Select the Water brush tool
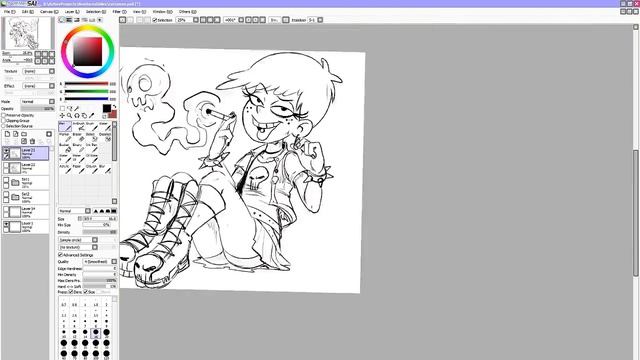Image resolution: width=640 pixels, height=360 pixels. tap(104, 127)
